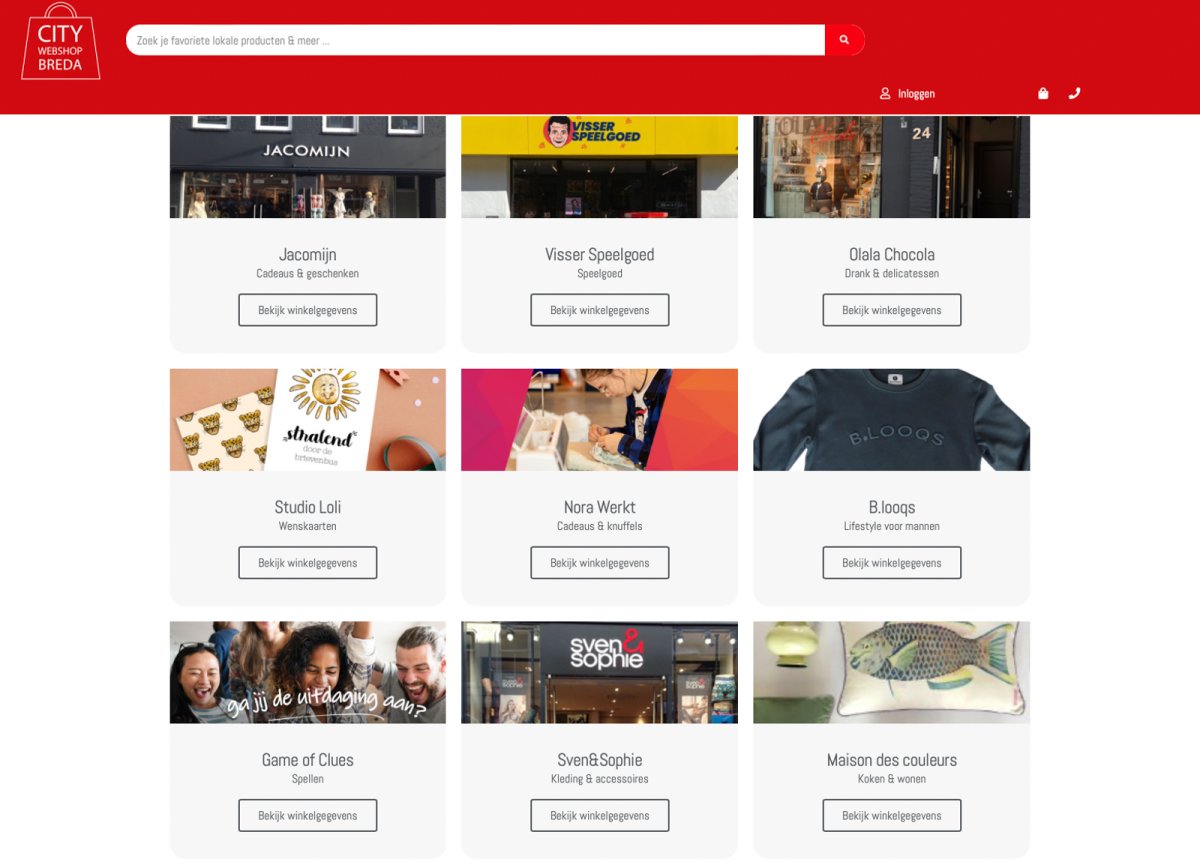1200x868 pixels.
Task: Select the Maison des couleurs fish pillow image
Action: pyautogui.click(x=892, y=672)
